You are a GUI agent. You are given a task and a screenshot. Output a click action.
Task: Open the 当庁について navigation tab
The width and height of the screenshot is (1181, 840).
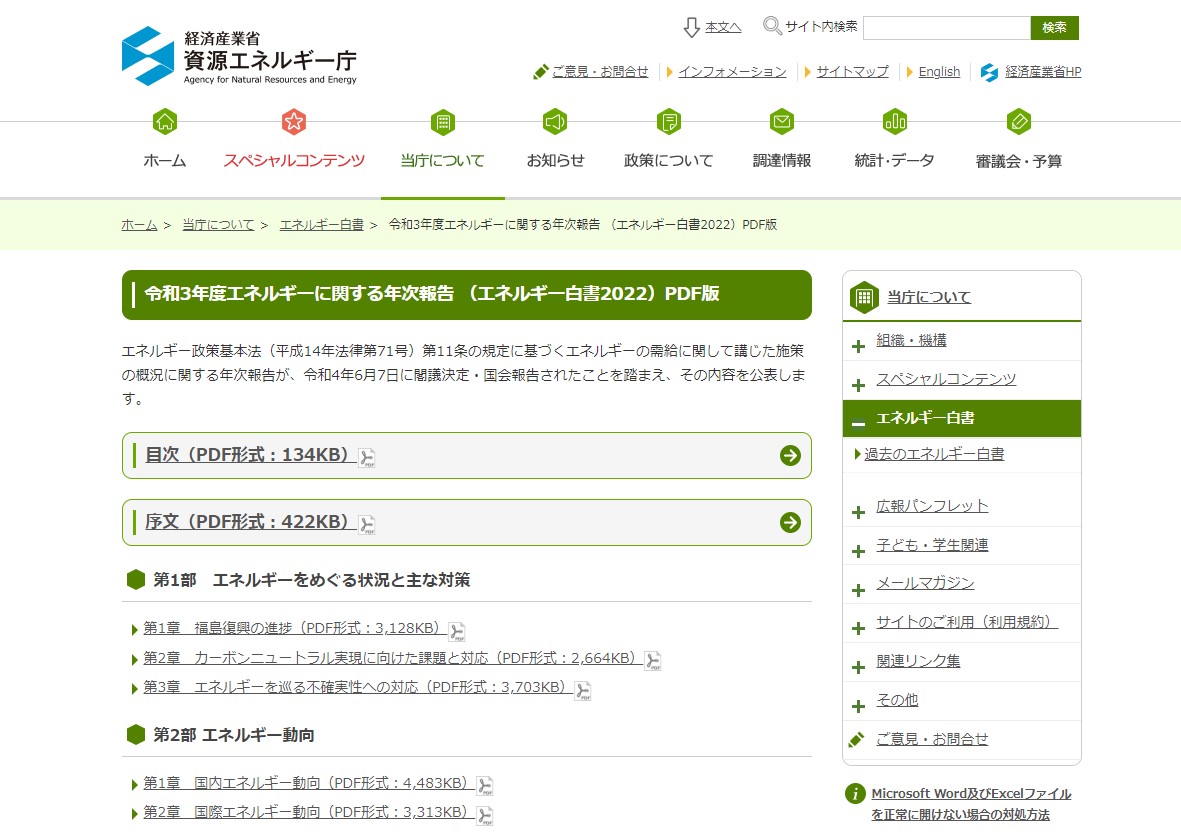(442, 160)
